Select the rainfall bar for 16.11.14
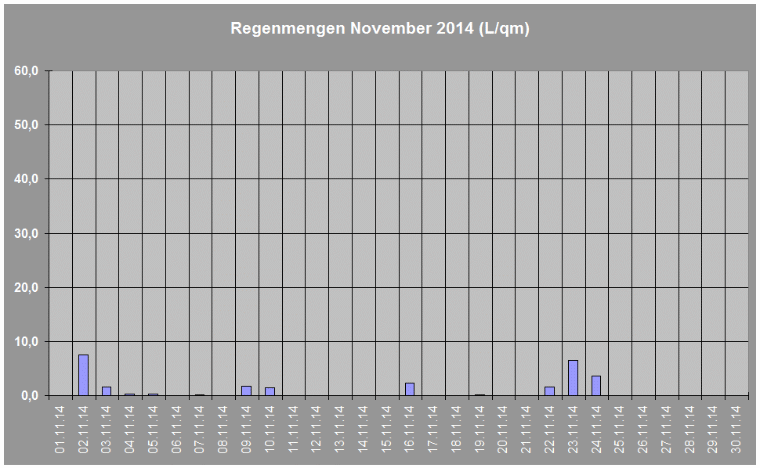The width and height of the screenshot is (760, 468). pos(410,389)
